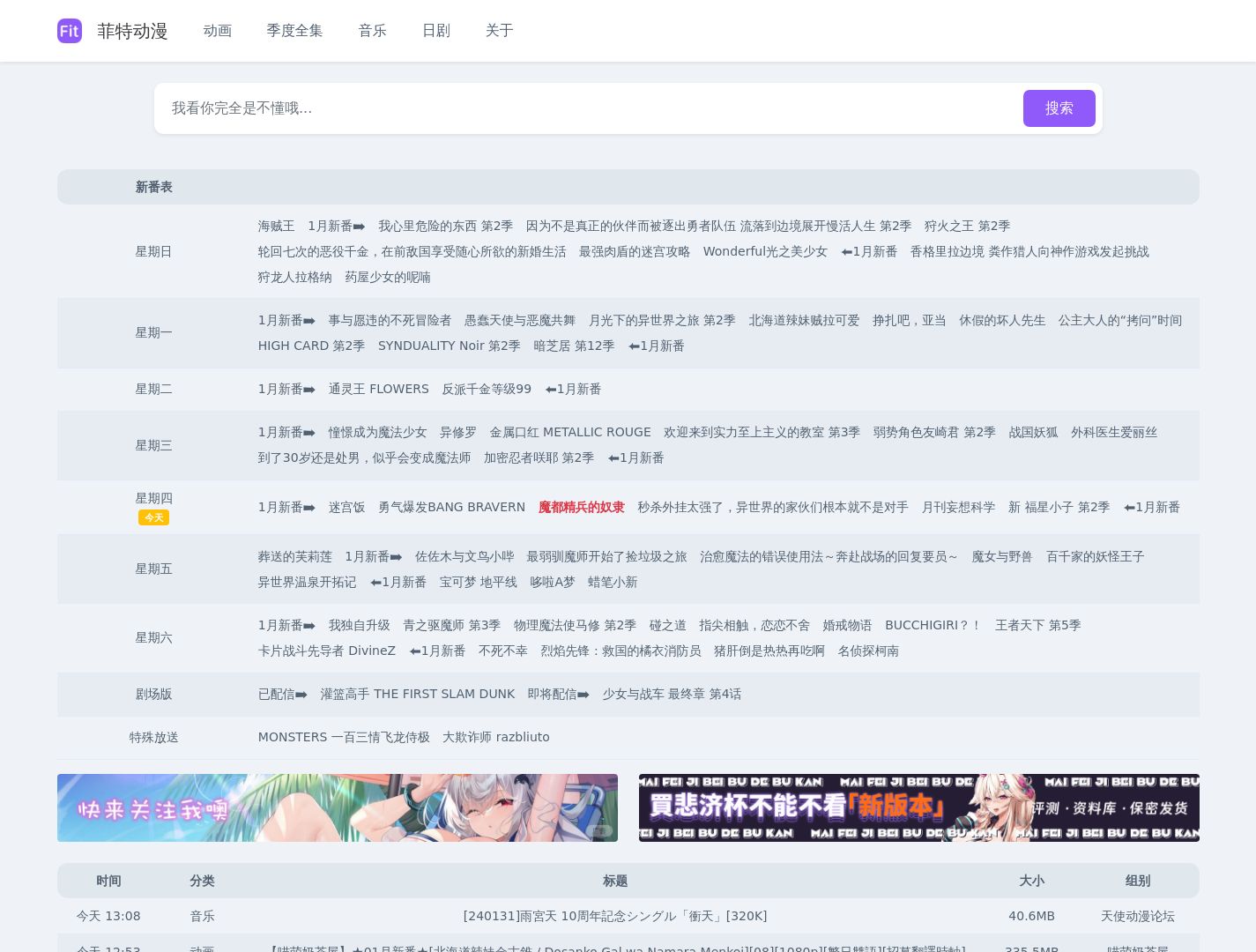
Task: Open 月光下的异世界之旅 第2季
Action: 662,321
